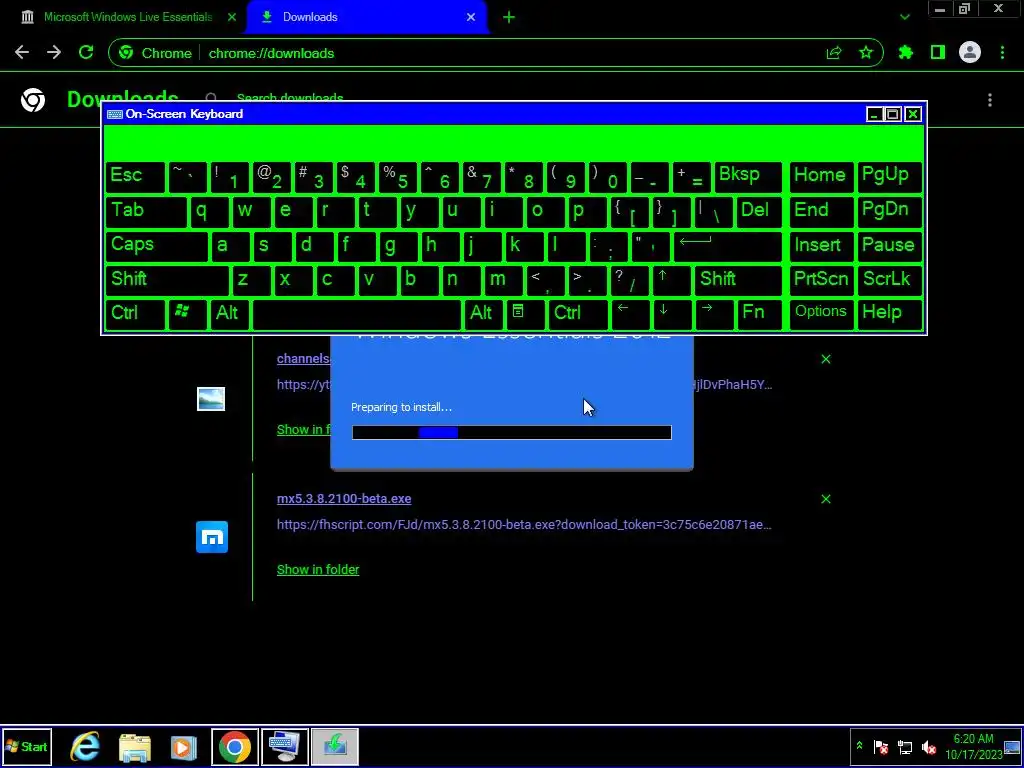The image size is (1024, 768).
Task: Toggle the ScrLk key
Action: coord(889,281)
